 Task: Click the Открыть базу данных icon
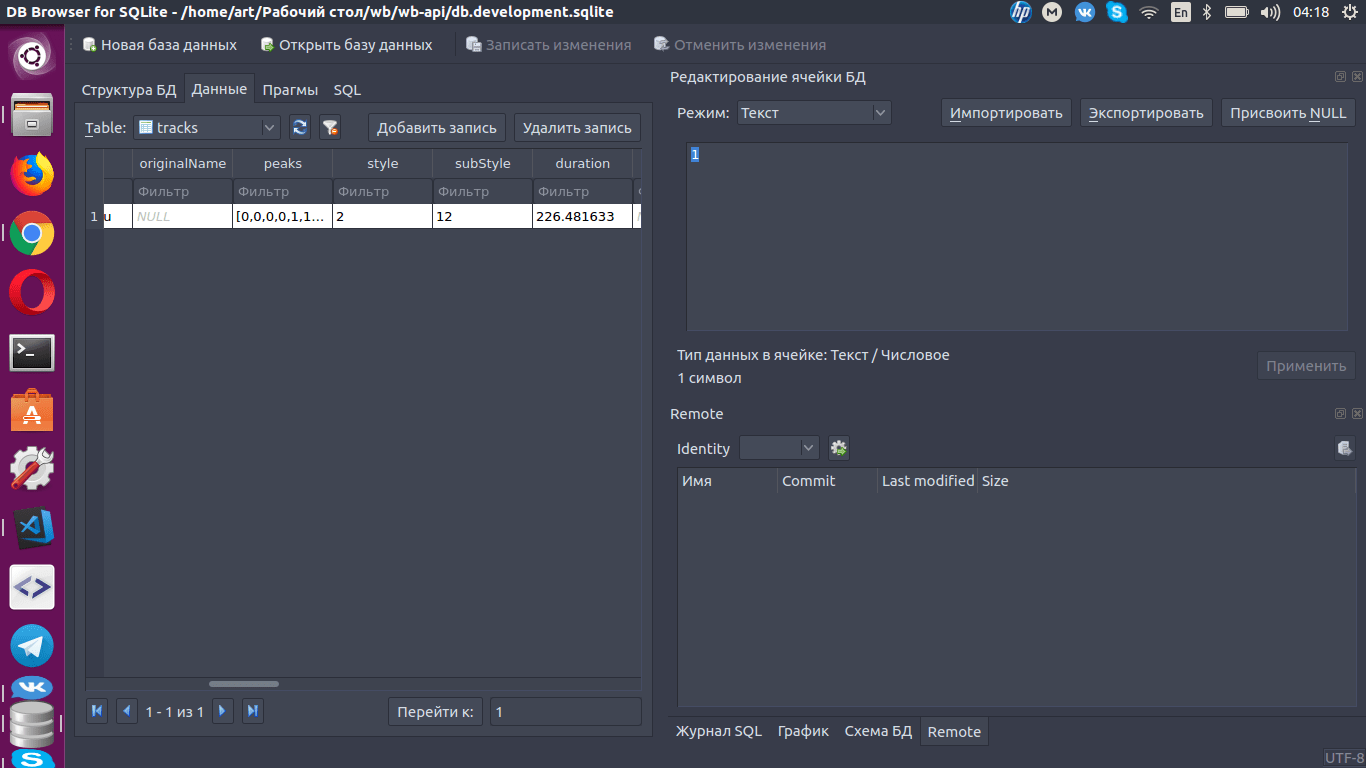(x=267, y=44)
